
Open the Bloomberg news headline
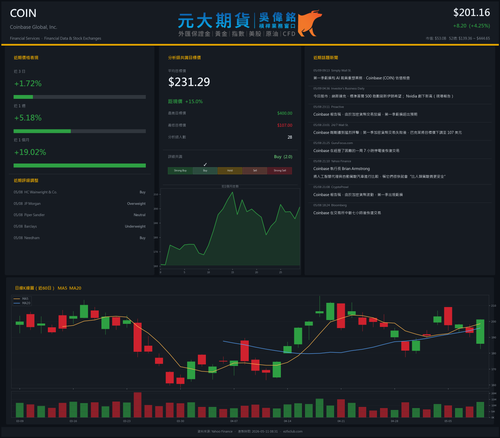point(347,213)
